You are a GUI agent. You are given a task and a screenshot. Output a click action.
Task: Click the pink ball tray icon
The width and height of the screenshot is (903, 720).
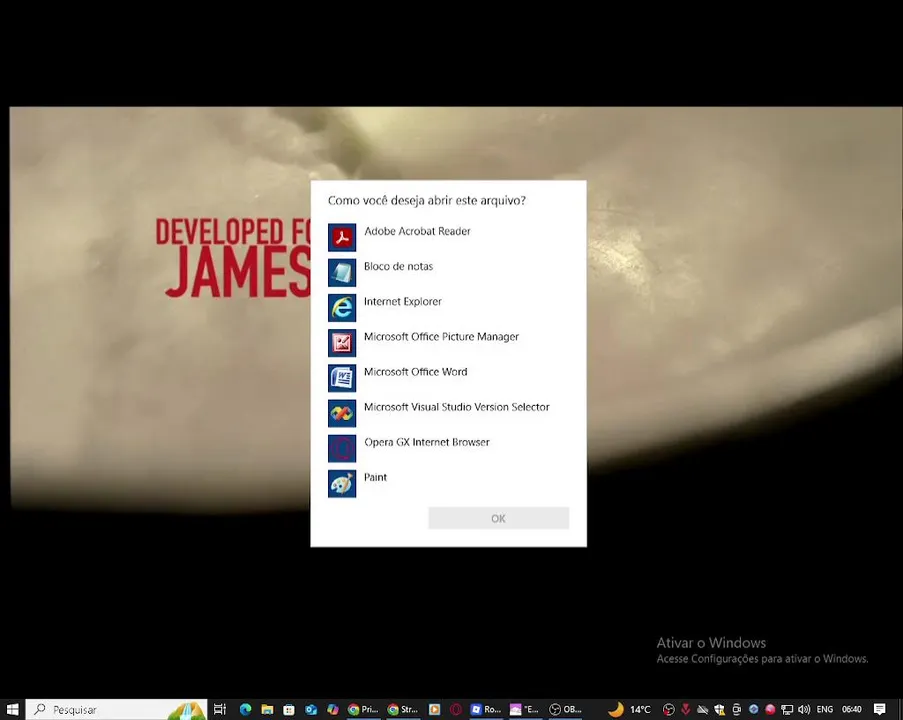pos(770,709)
